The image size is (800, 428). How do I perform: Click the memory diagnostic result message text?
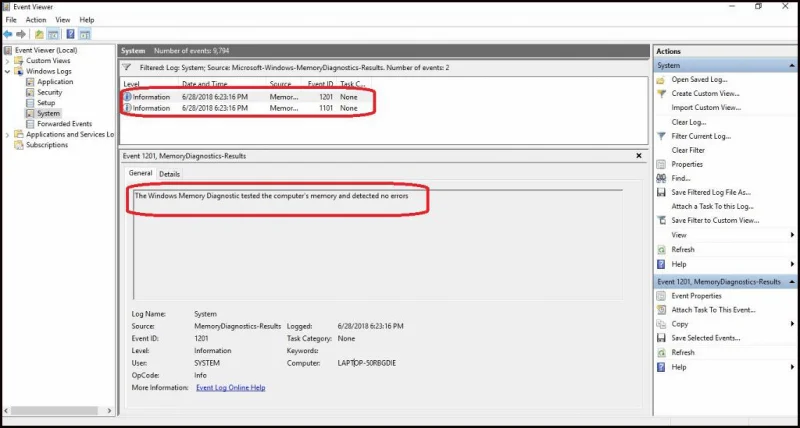click(271, 195)
